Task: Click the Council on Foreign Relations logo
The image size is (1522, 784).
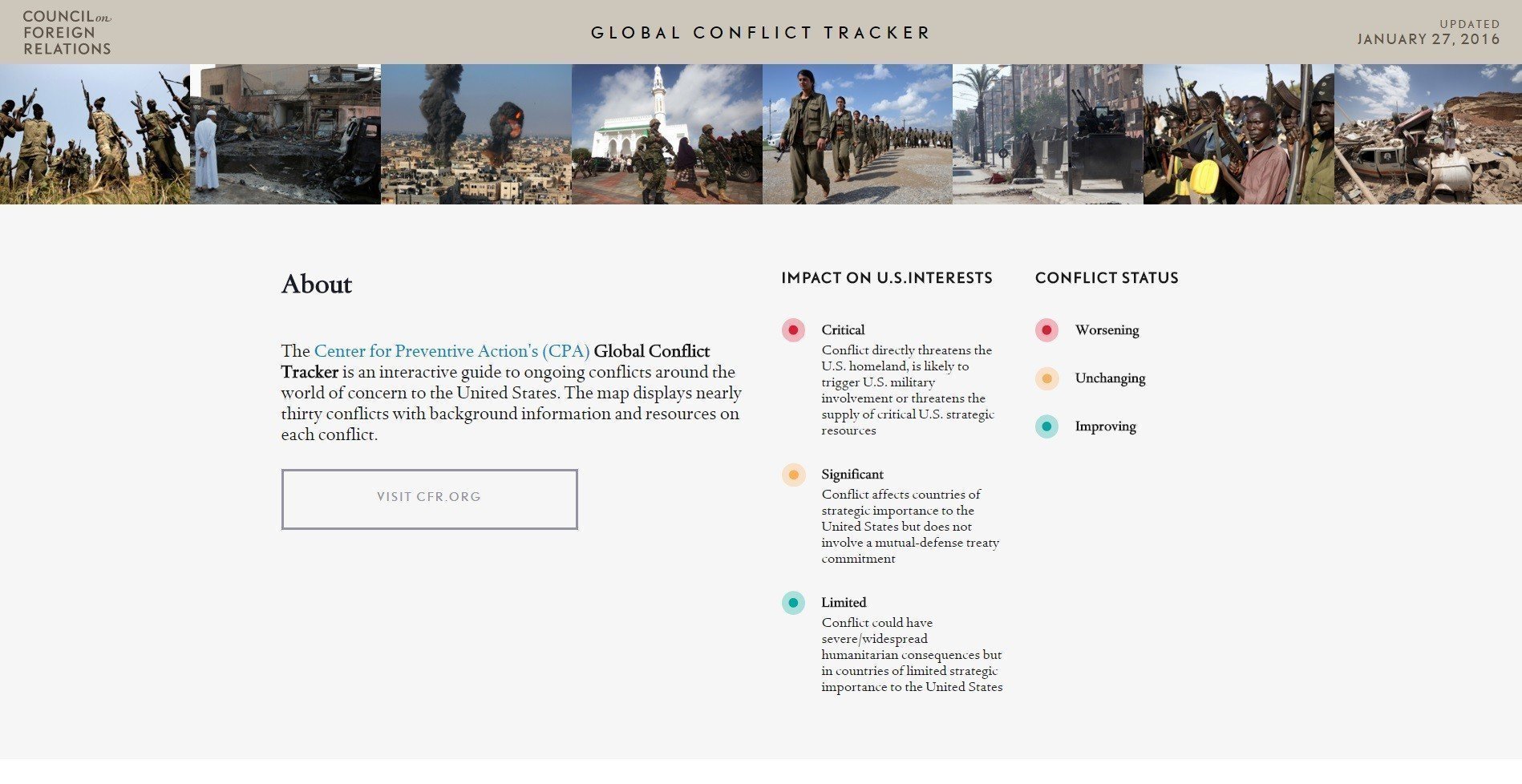Action: [67, 33]
